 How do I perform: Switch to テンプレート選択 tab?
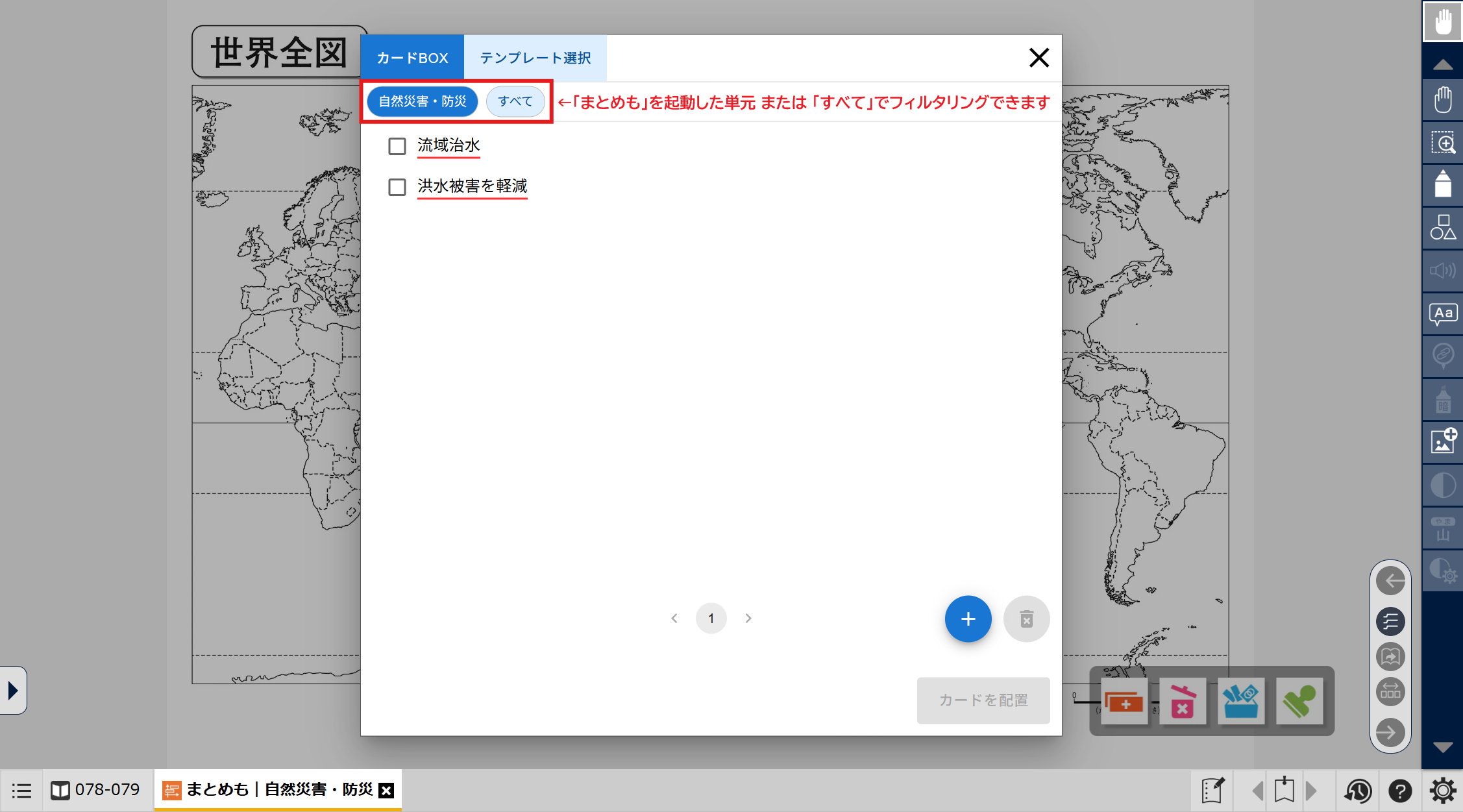(535, 58)
